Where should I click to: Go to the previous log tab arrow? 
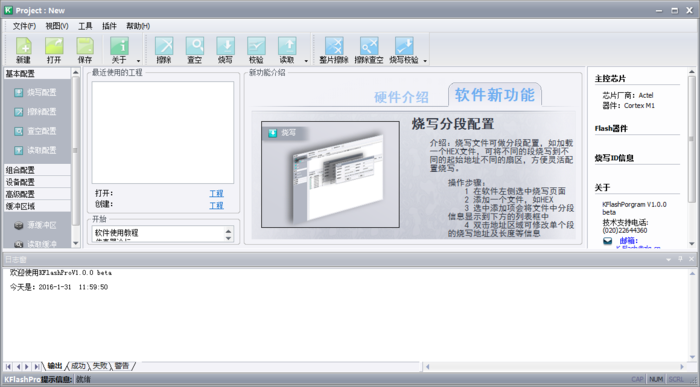pyautogui.click(x=18, y=366)
